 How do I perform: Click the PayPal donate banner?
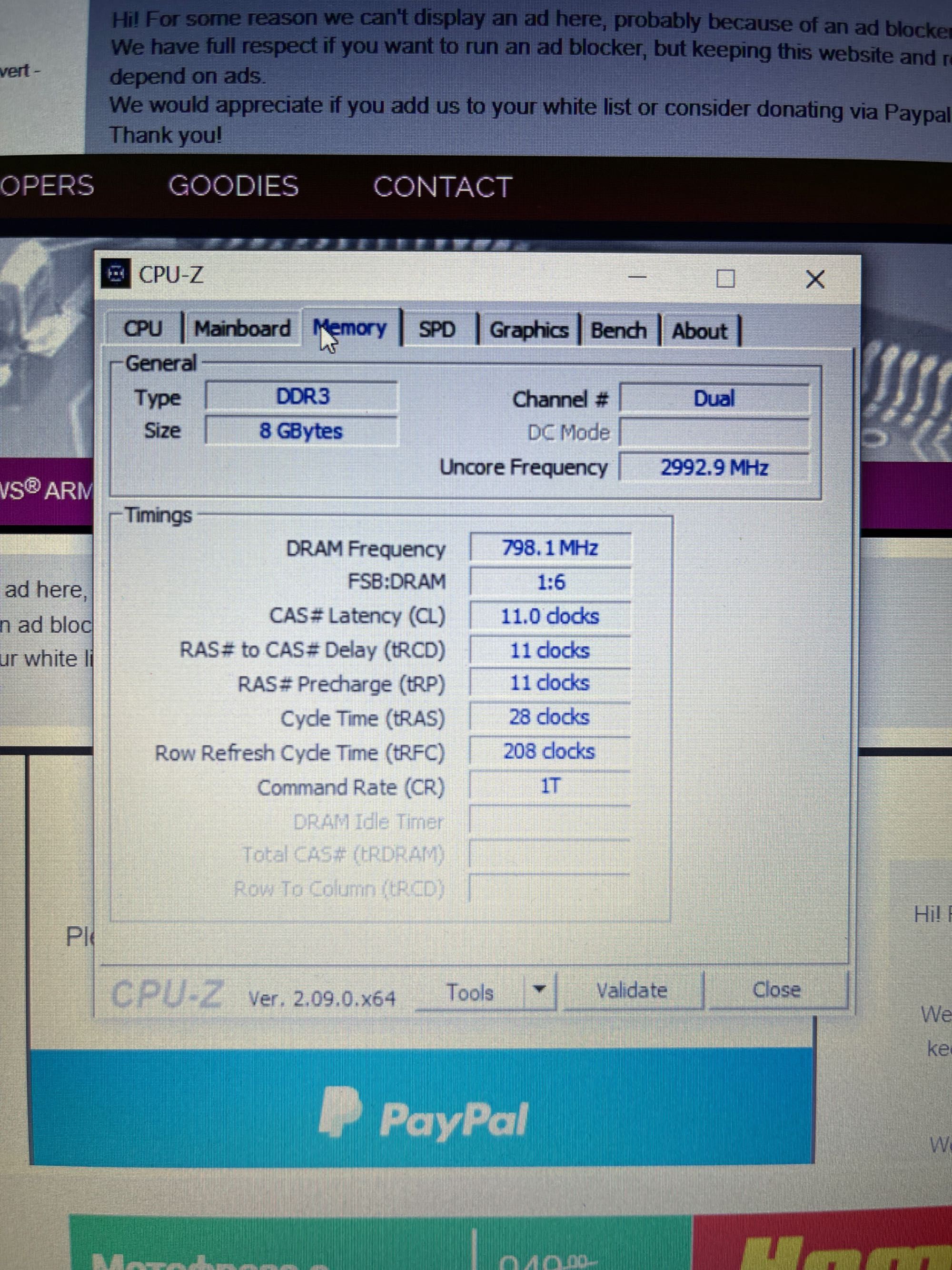pyautogui.click(x=422, y=1109)
